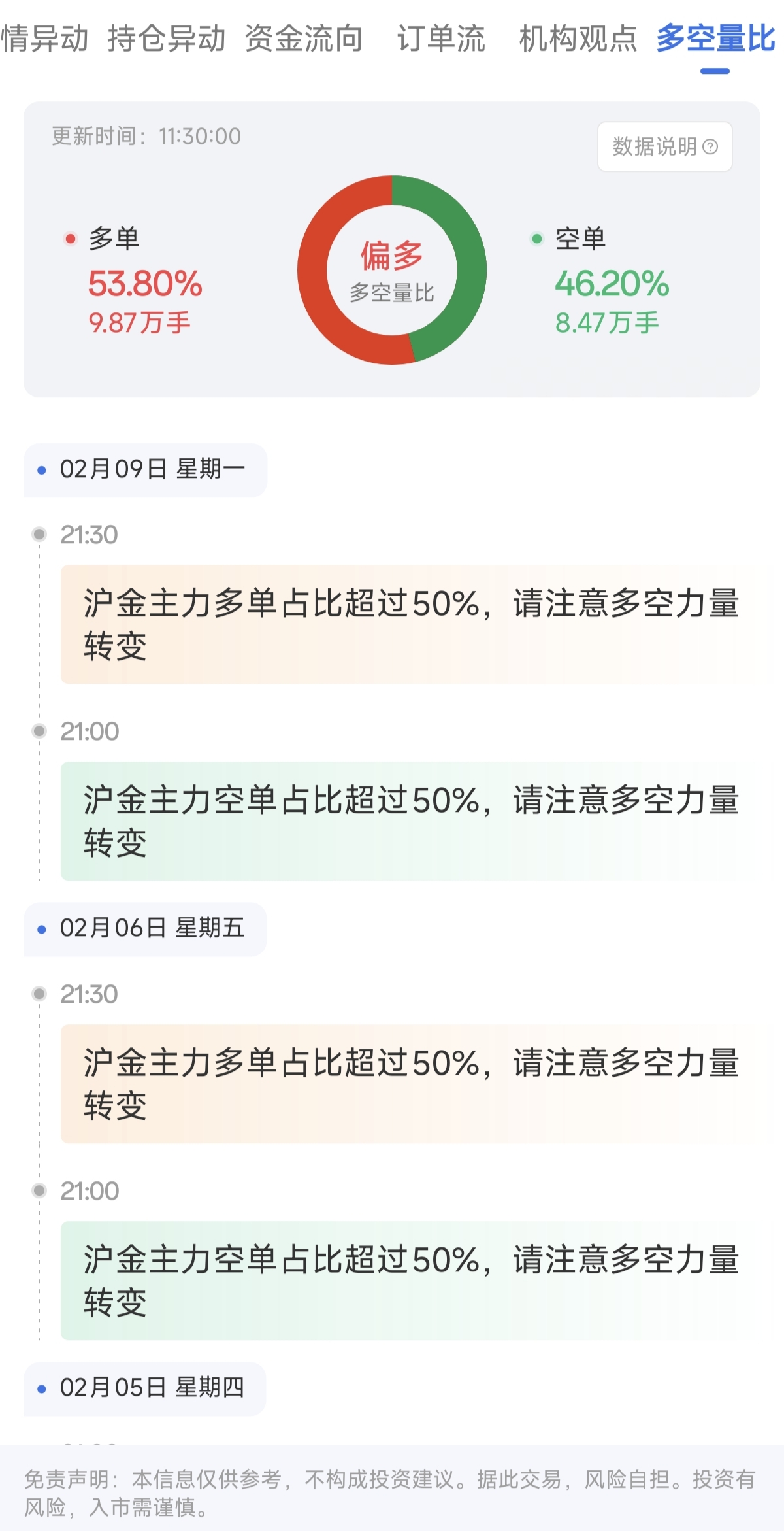Open 02月09日 21:30 沪金主力多单 alert card
The height and width of the screenshot is (1531, 784).
click(x=410, y=624)
